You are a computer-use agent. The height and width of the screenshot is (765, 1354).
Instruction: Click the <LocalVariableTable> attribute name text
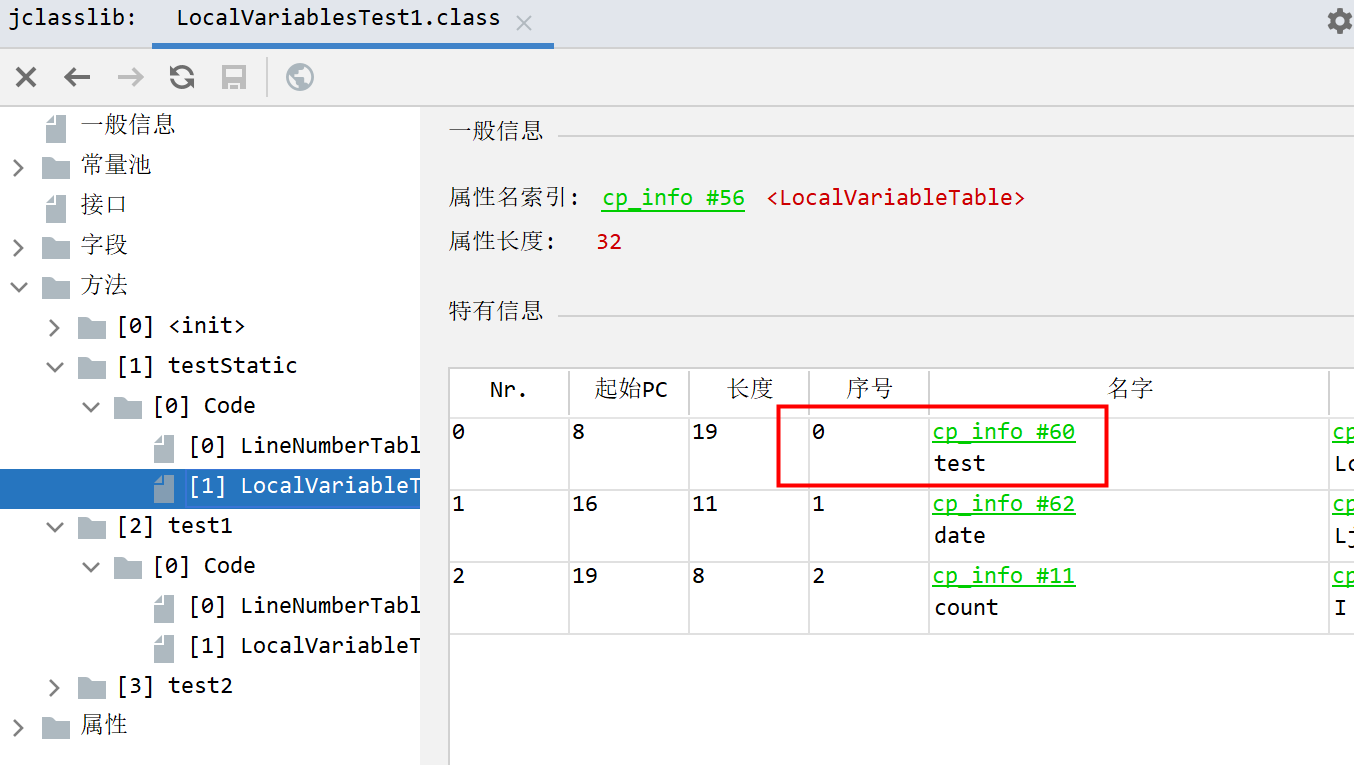(896, 198)
